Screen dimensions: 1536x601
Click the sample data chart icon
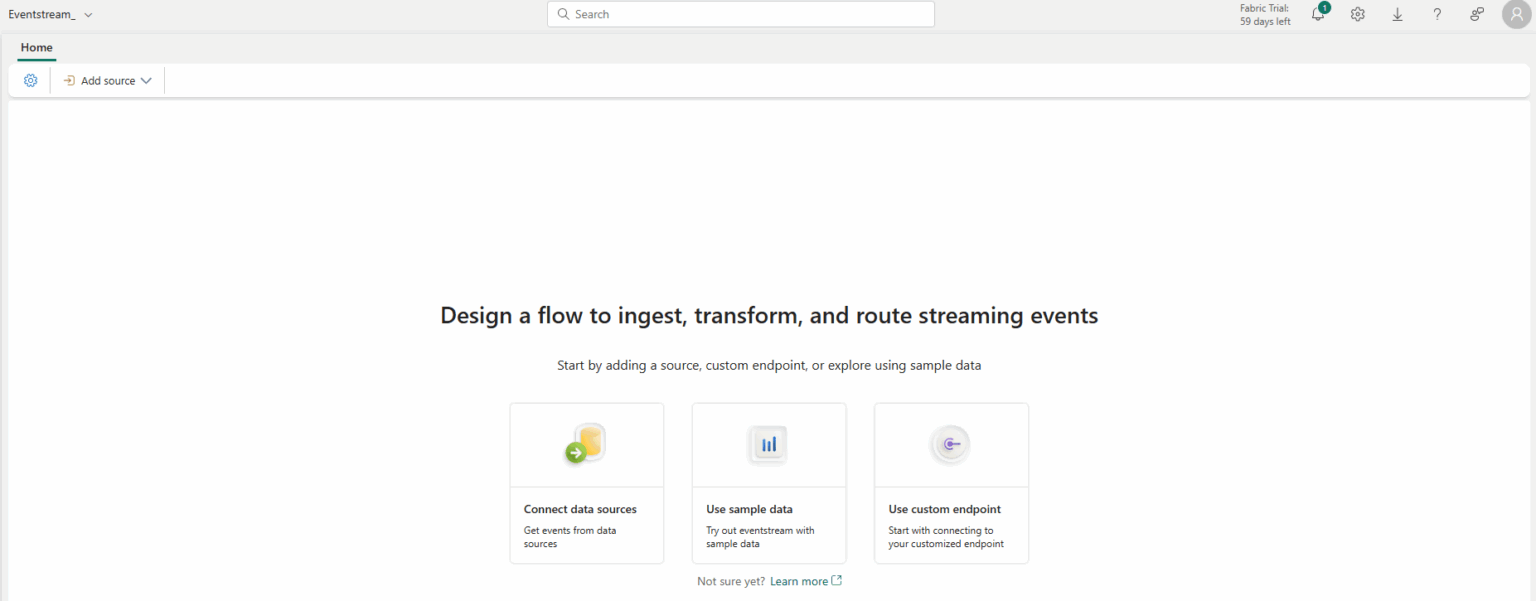768,444
